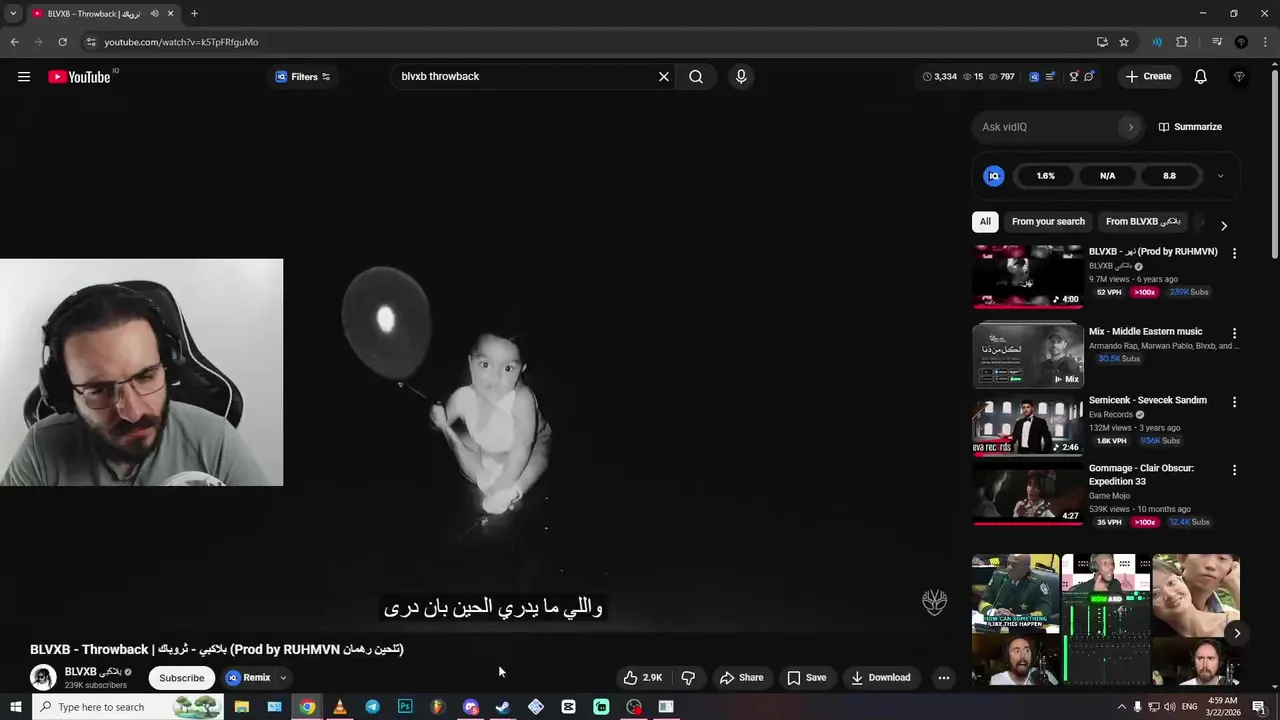Clear the search box with the X icon
The height and width of the screenshot is (720, 1280).
click(x=663, y=77)
